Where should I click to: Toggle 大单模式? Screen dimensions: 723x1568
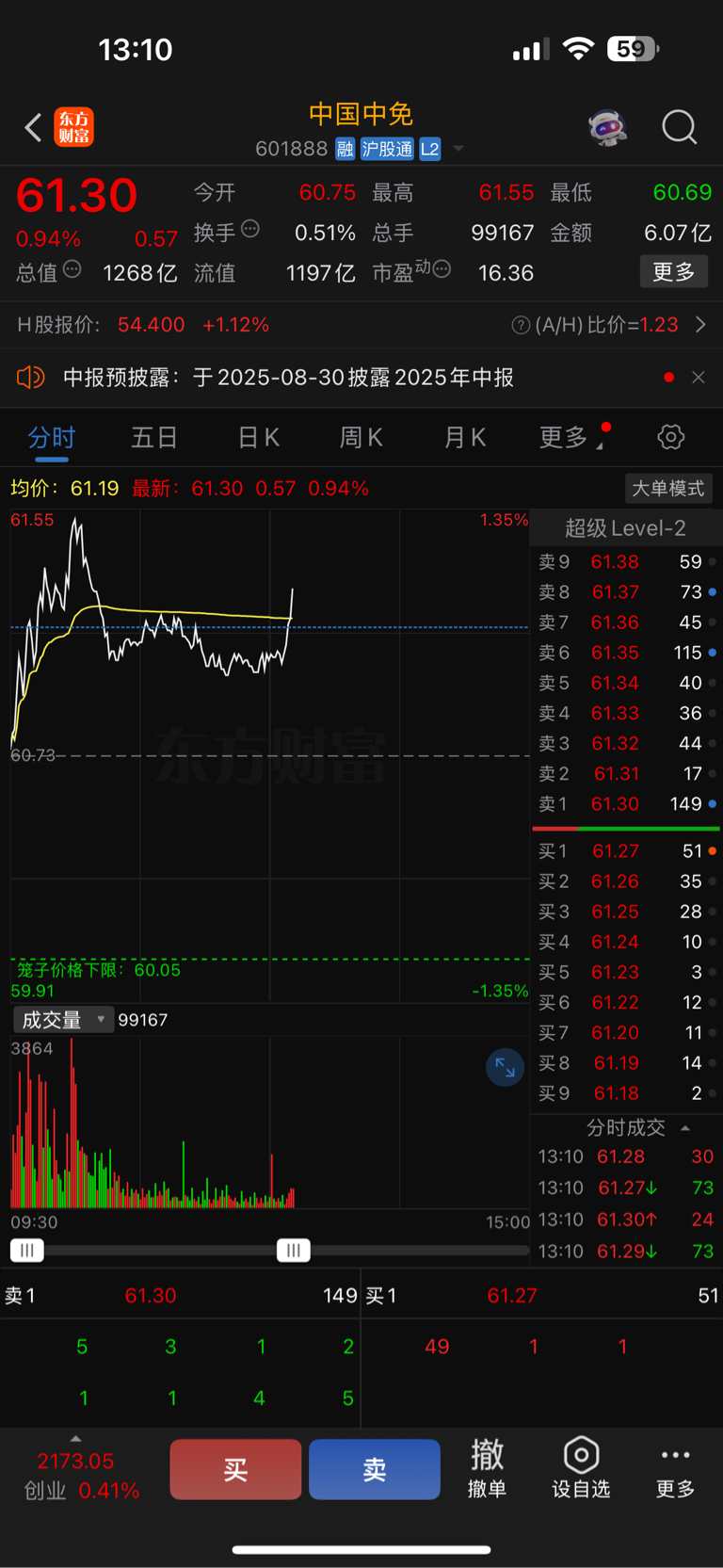coord(668,489)
